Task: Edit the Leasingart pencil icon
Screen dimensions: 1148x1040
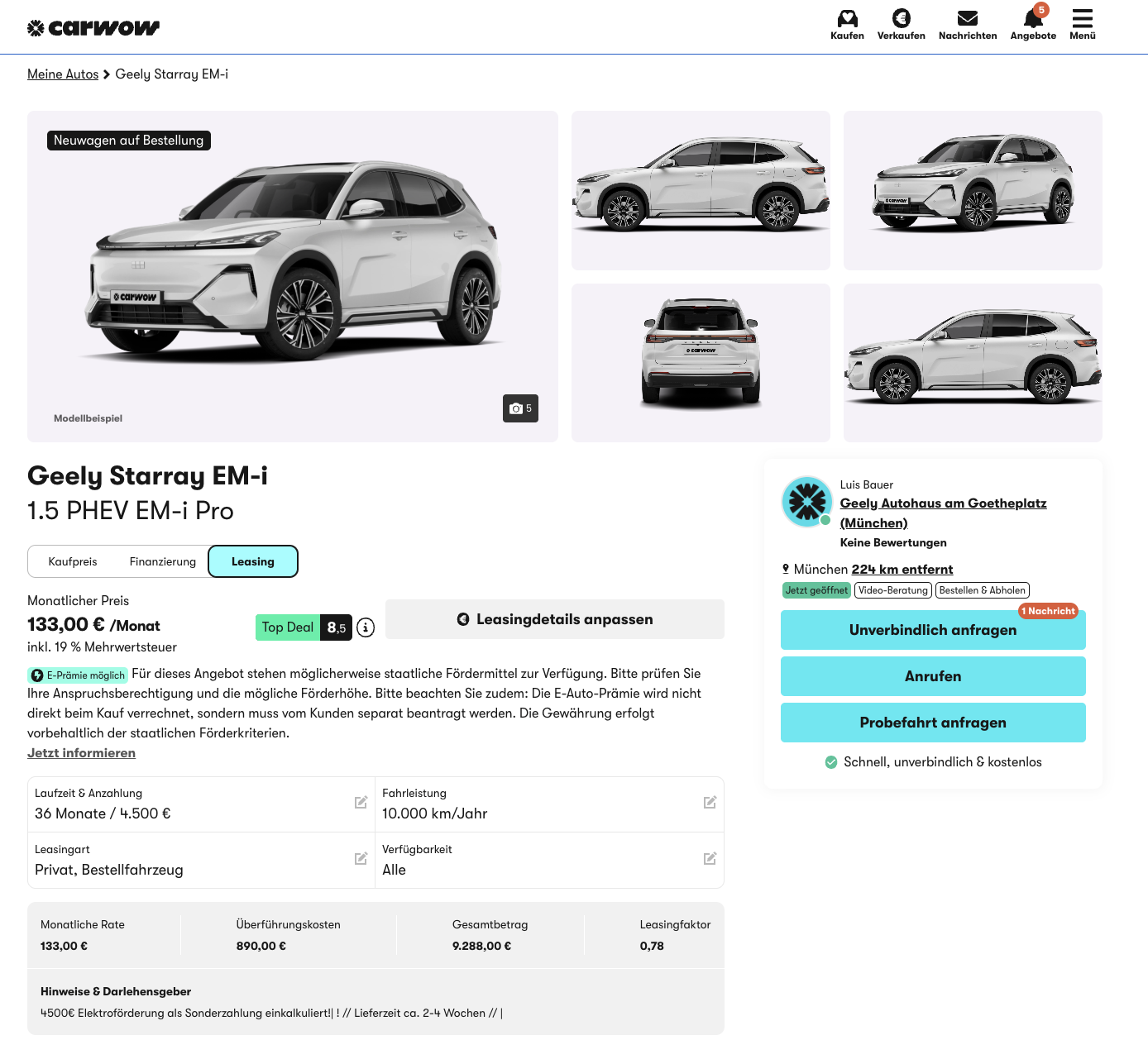Action: [x=361, y=858]
